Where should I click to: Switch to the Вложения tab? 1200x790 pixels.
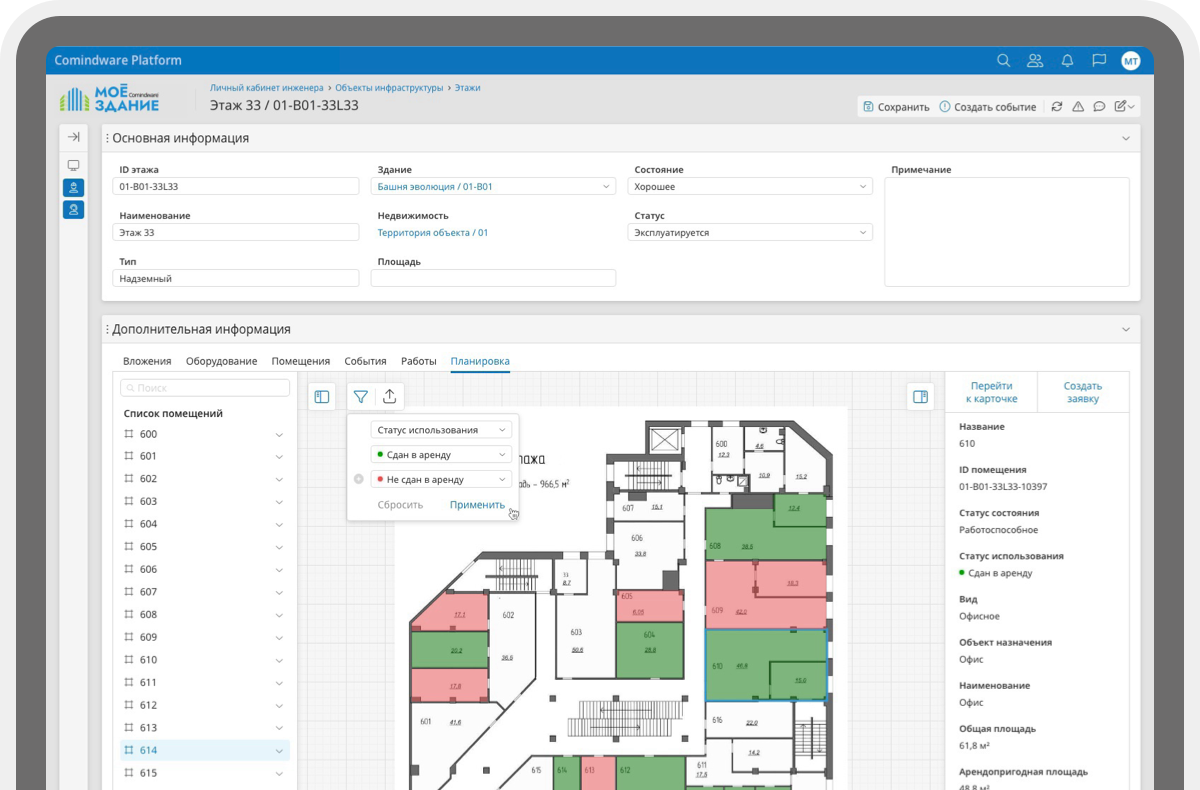coord(147,362)
